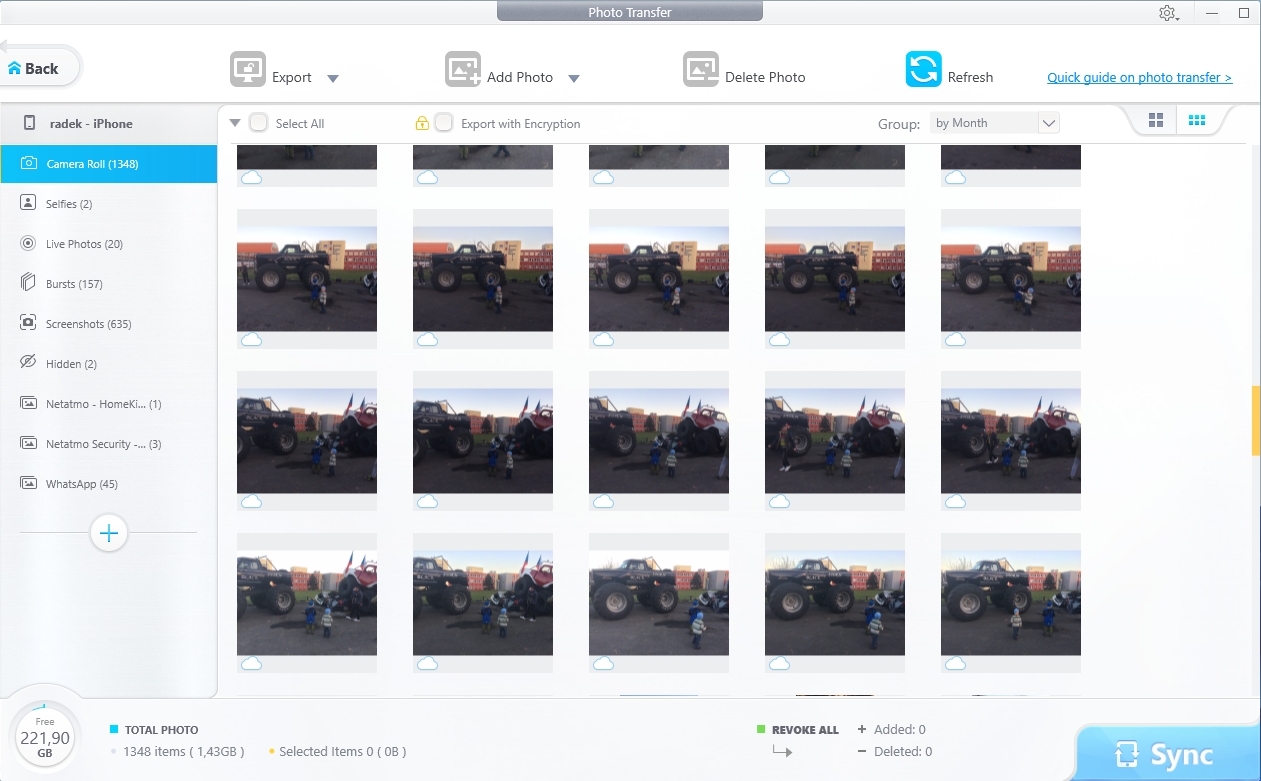This screenshot has height=781, width=1261.
Task: Open the Group by Month combo box
Action: pyautogui.click(x=994, y=123)
